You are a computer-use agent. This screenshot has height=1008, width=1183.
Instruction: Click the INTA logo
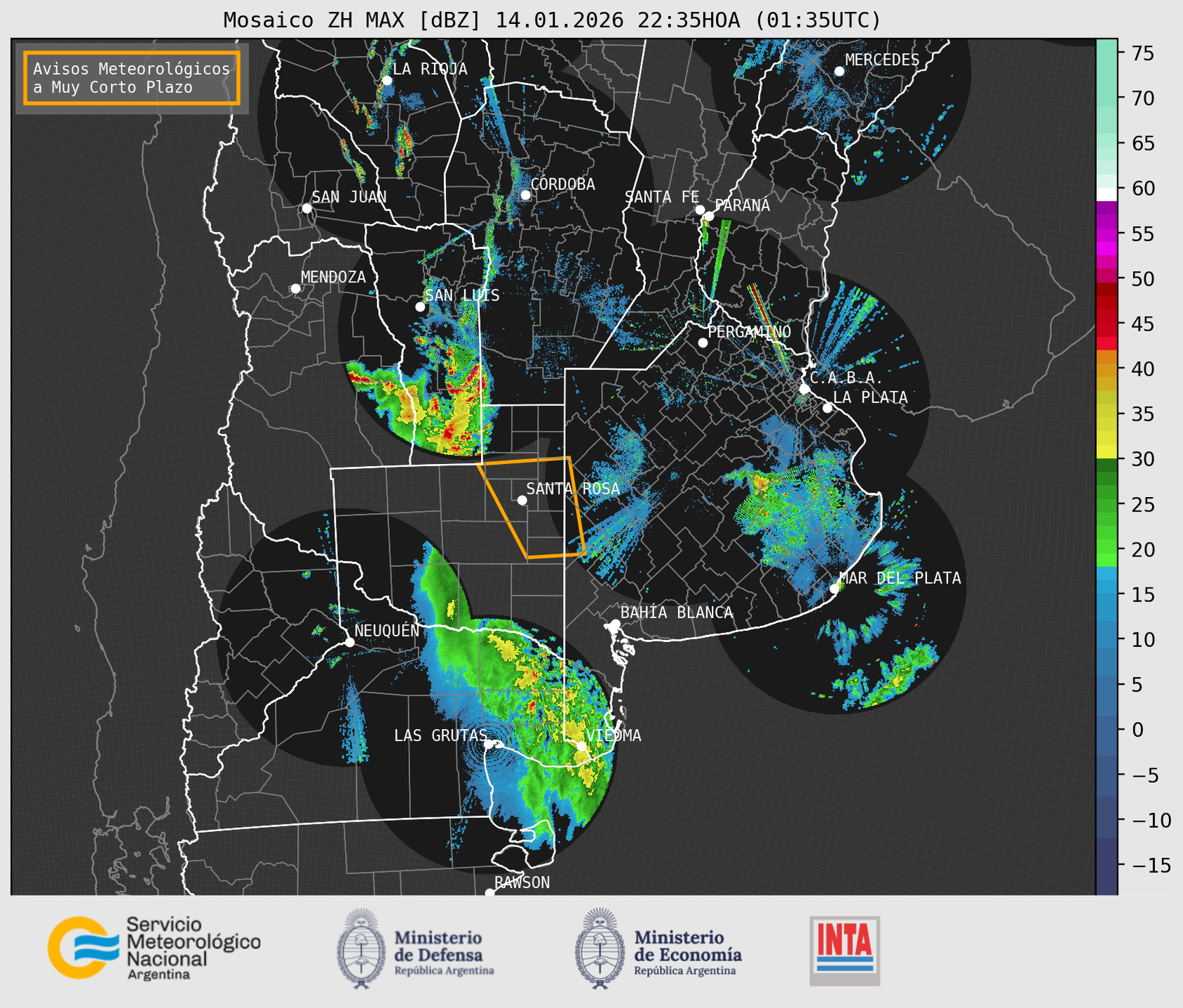click(844, 951)
